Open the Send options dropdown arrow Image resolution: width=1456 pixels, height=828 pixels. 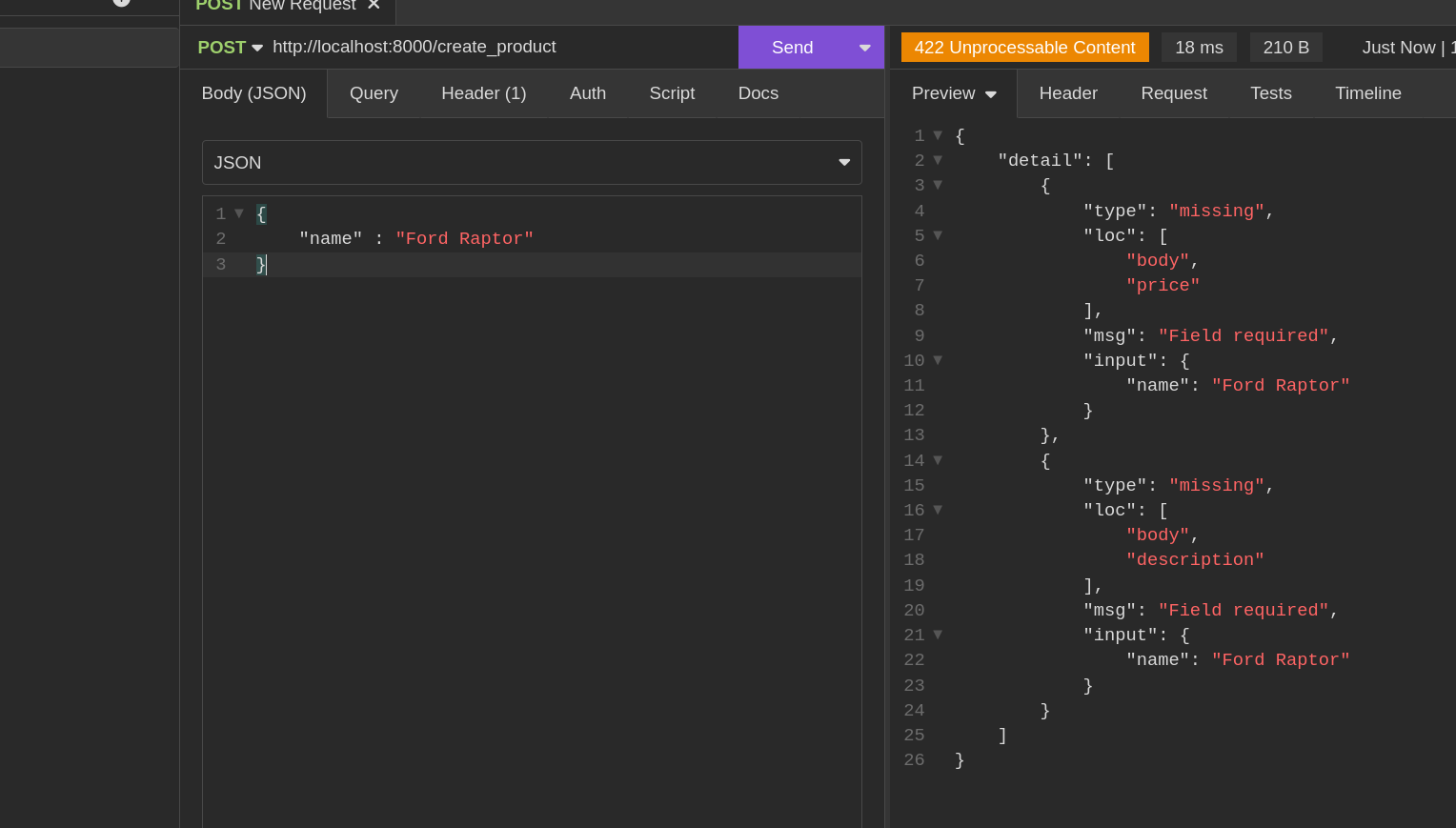pos(864,48)
